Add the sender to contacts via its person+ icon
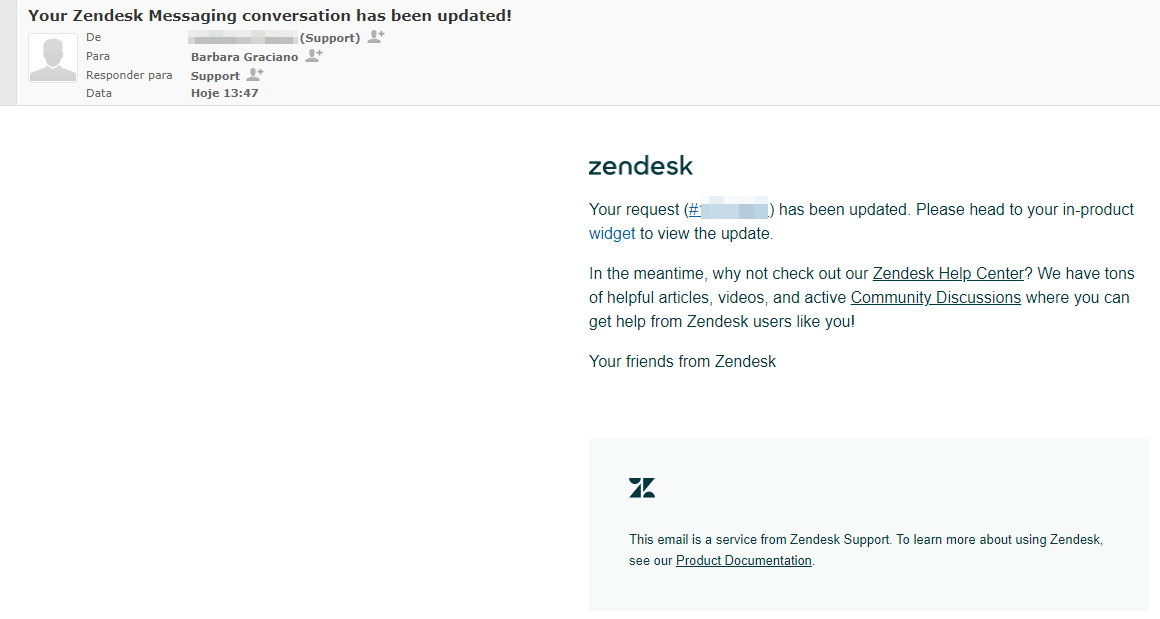Viewport: 1160px width, 619px height. point(376,36)
